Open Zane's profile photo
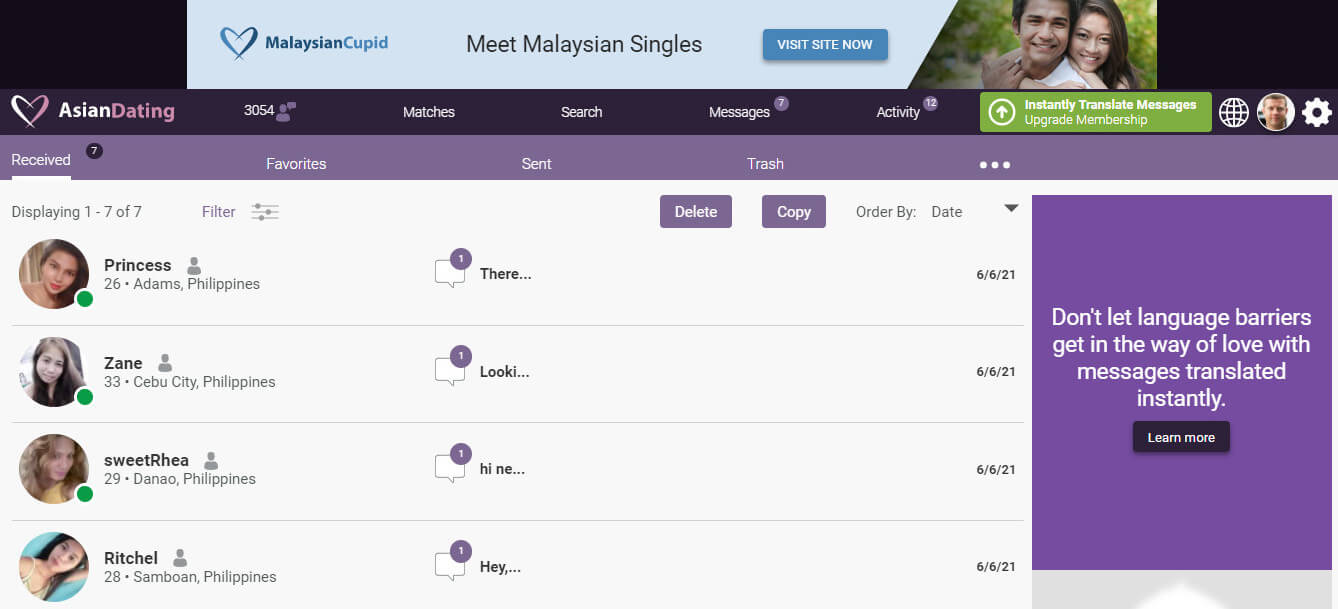Screen dimensions: 1338x609 pos(54,372)
